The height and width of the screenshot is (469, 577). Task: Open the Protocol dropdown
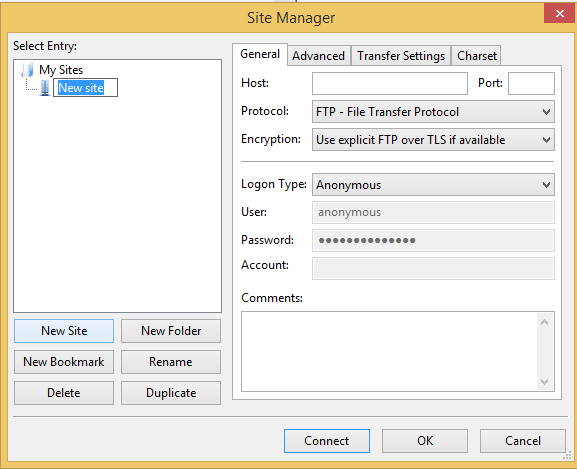(433, 111)
